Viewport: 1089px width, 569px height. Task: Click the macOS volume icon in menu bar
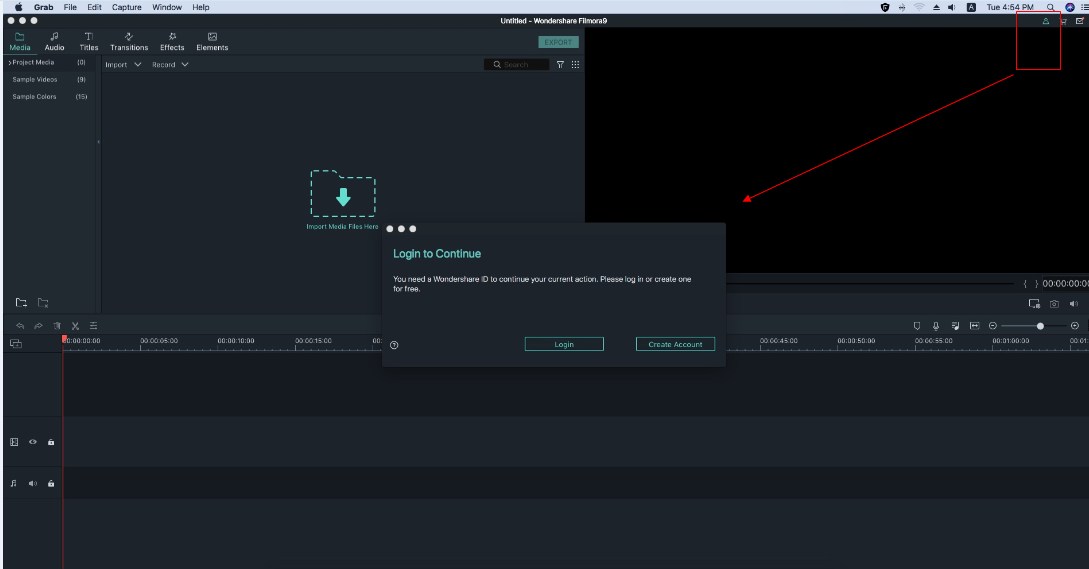(951, 7)
